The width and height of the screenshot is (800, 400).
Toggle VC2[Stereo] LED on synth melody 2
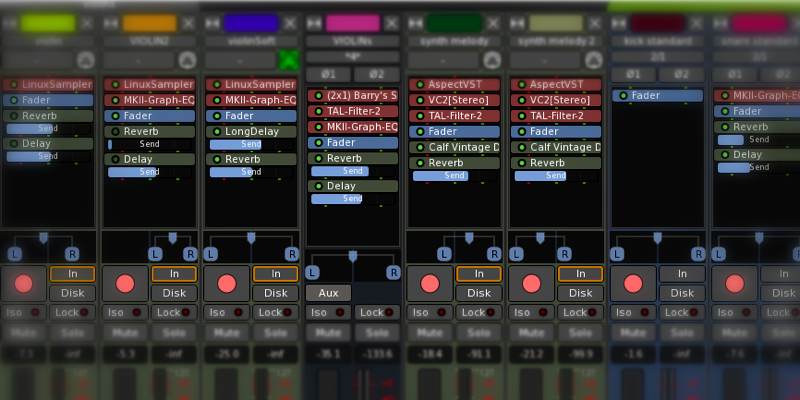tap(521, 101)
